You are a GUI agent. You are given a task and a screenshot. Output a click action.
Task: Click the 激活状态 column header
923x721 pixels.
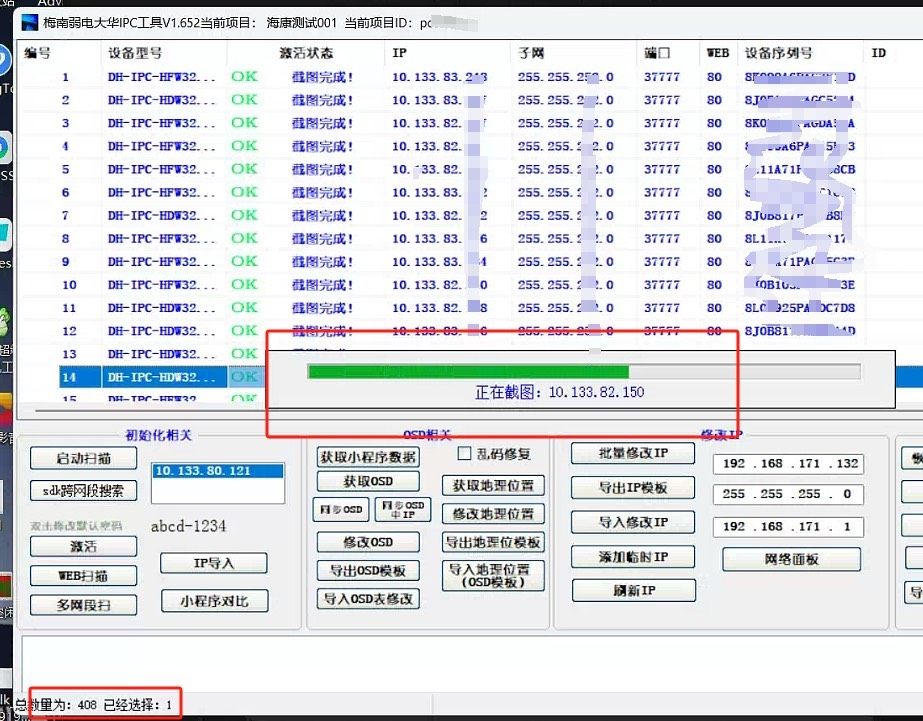click(306, 53)
